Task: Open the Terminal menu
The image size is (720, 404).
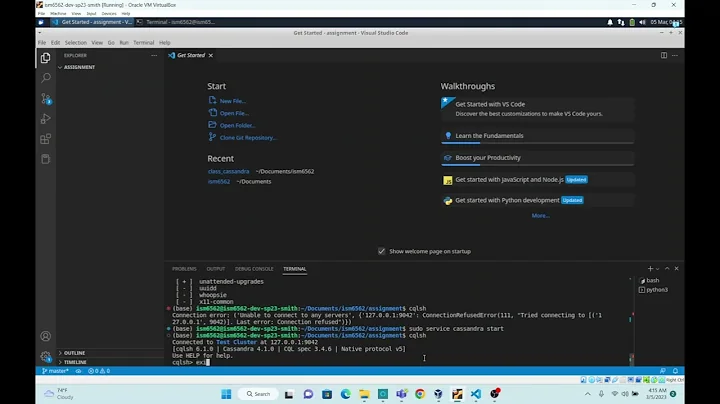Action: (144, 43)
